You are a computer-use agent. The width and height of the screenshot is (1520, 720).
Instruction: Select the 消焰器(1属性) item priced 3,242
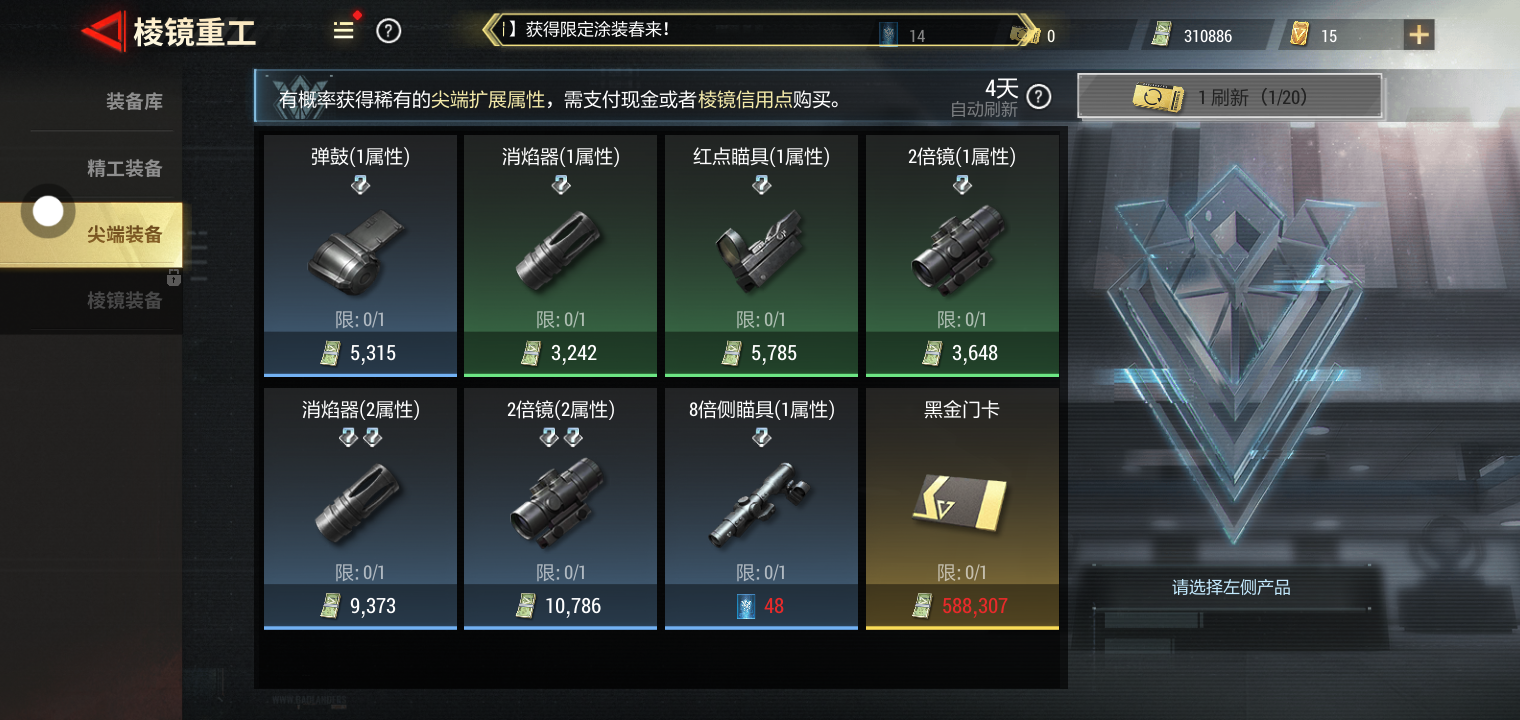coord(560,256)
